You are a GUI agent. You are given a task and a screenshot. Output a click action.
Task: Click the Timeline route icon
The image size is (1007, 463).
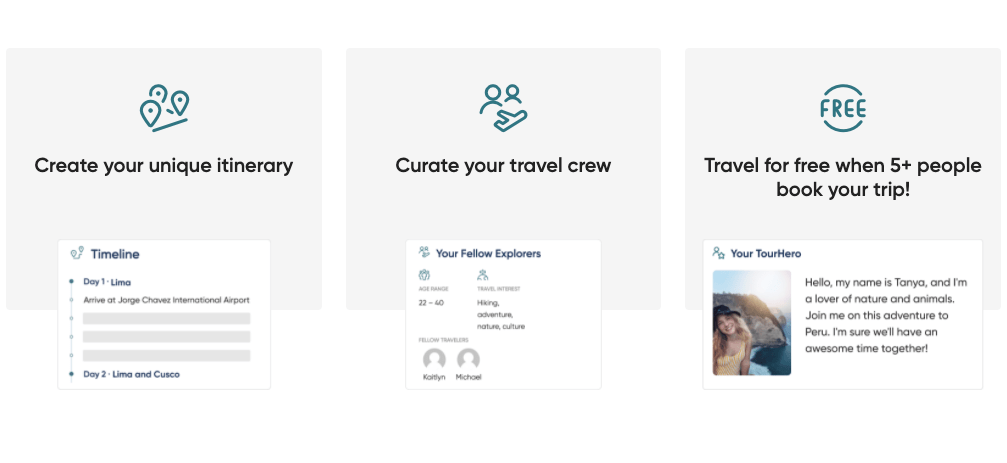(77, 253)
